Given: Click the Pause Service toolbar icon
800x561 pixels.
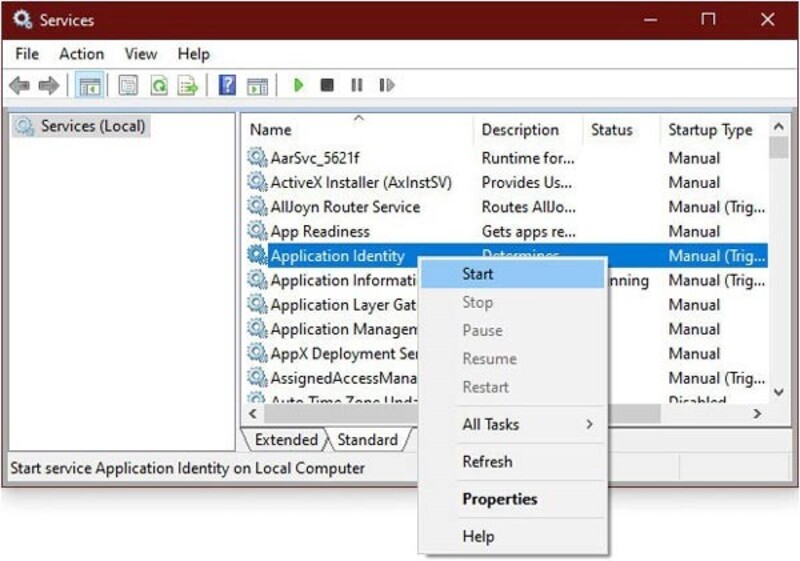Looking at the screenshot, I should click(357, 85).
